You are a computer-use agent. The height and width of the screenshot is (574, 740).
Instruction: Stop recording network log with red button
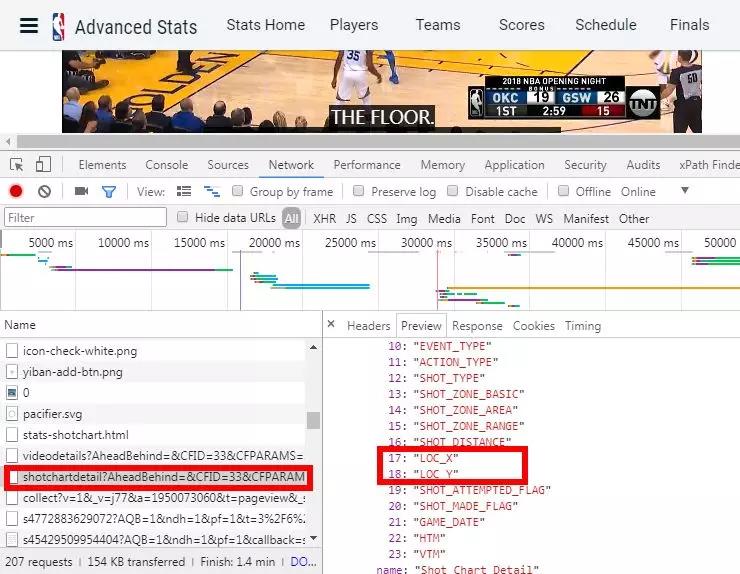pyautogui.click(x=16, y=191)
